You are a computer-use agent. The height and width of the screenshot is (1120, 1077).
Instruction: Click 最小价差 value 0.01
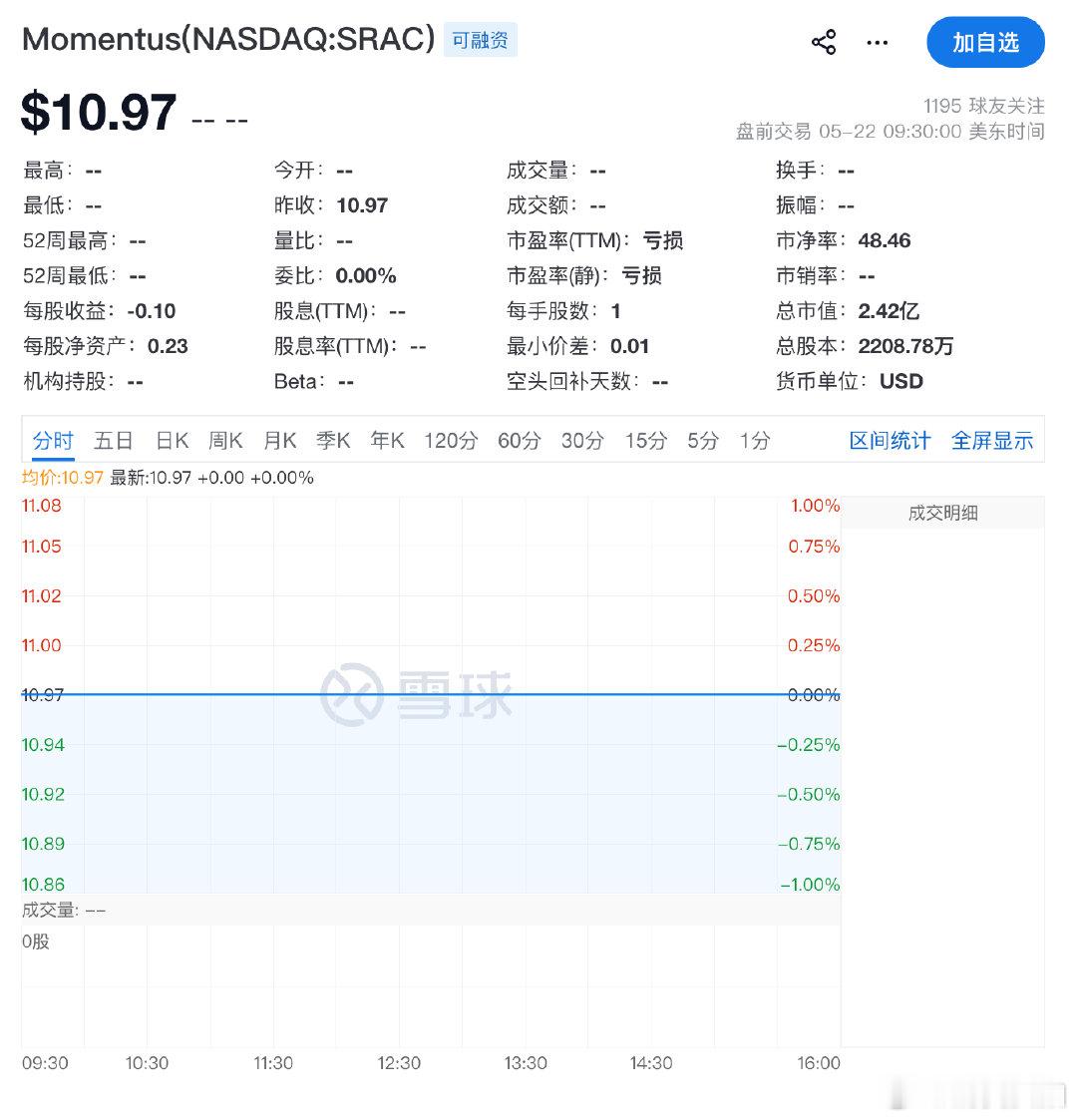point(630,346)
